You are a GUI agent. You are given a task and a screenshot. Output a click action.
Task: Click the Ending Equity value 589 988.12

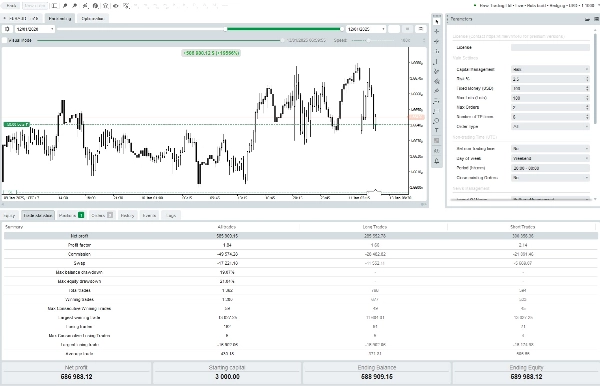click(526, 377)
